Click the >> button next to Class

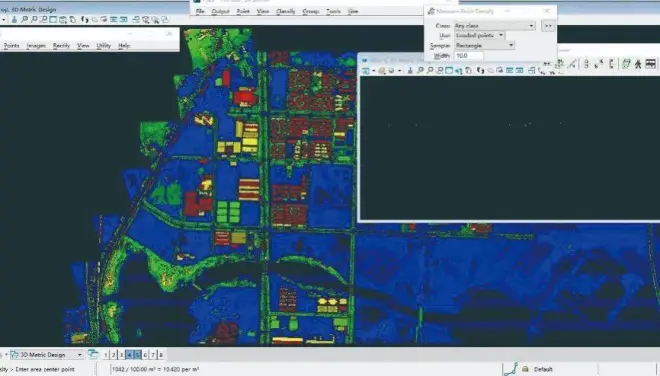[548, 26]
